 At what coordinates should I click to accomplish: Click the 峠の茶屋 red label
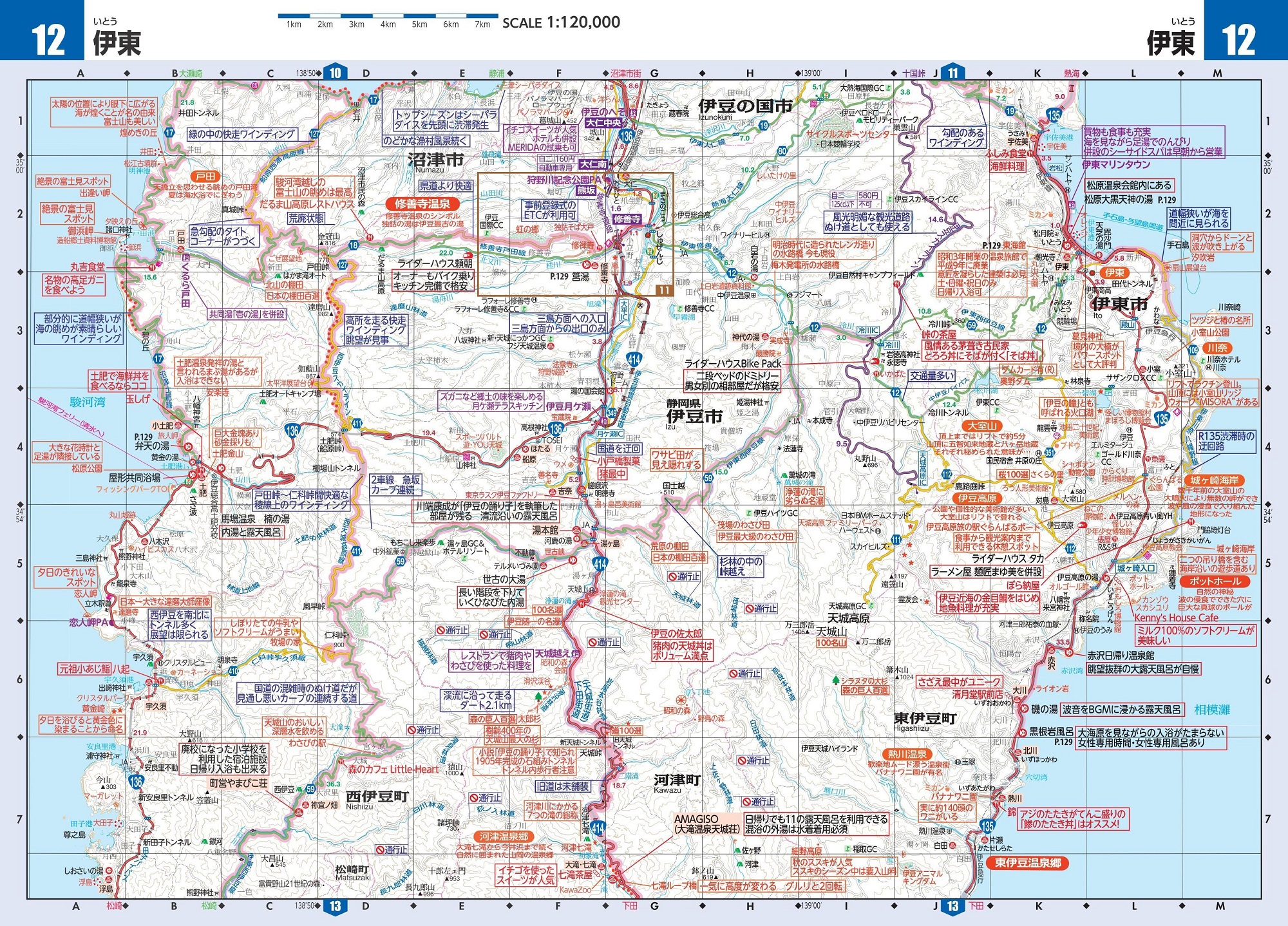939,334
